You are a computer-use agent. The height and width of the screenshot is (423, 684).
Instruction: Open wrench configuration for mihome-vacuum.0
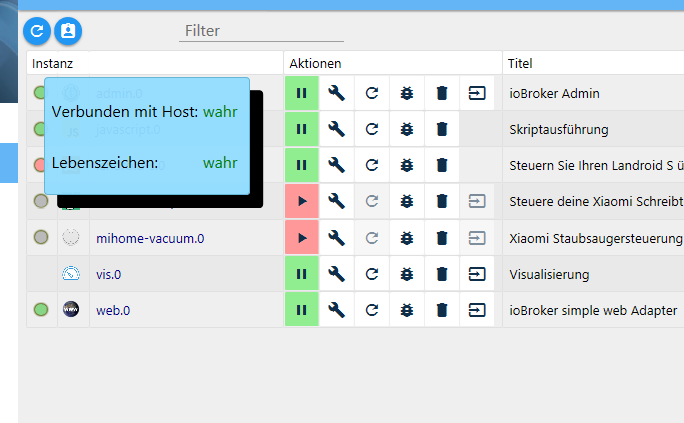click(x=337, y=238)
